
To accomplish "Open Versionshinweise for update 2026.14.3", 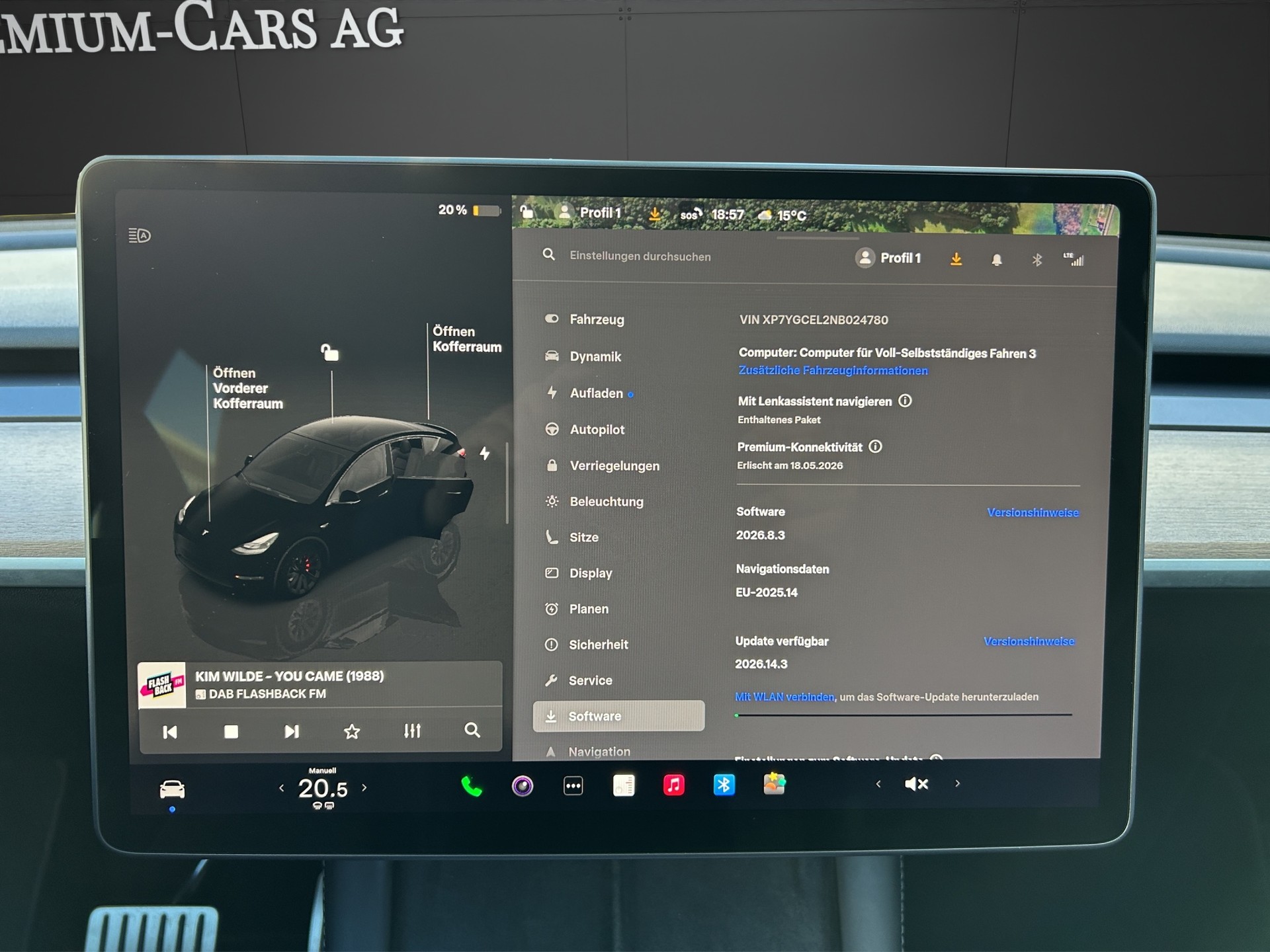I will [1029, 641].
